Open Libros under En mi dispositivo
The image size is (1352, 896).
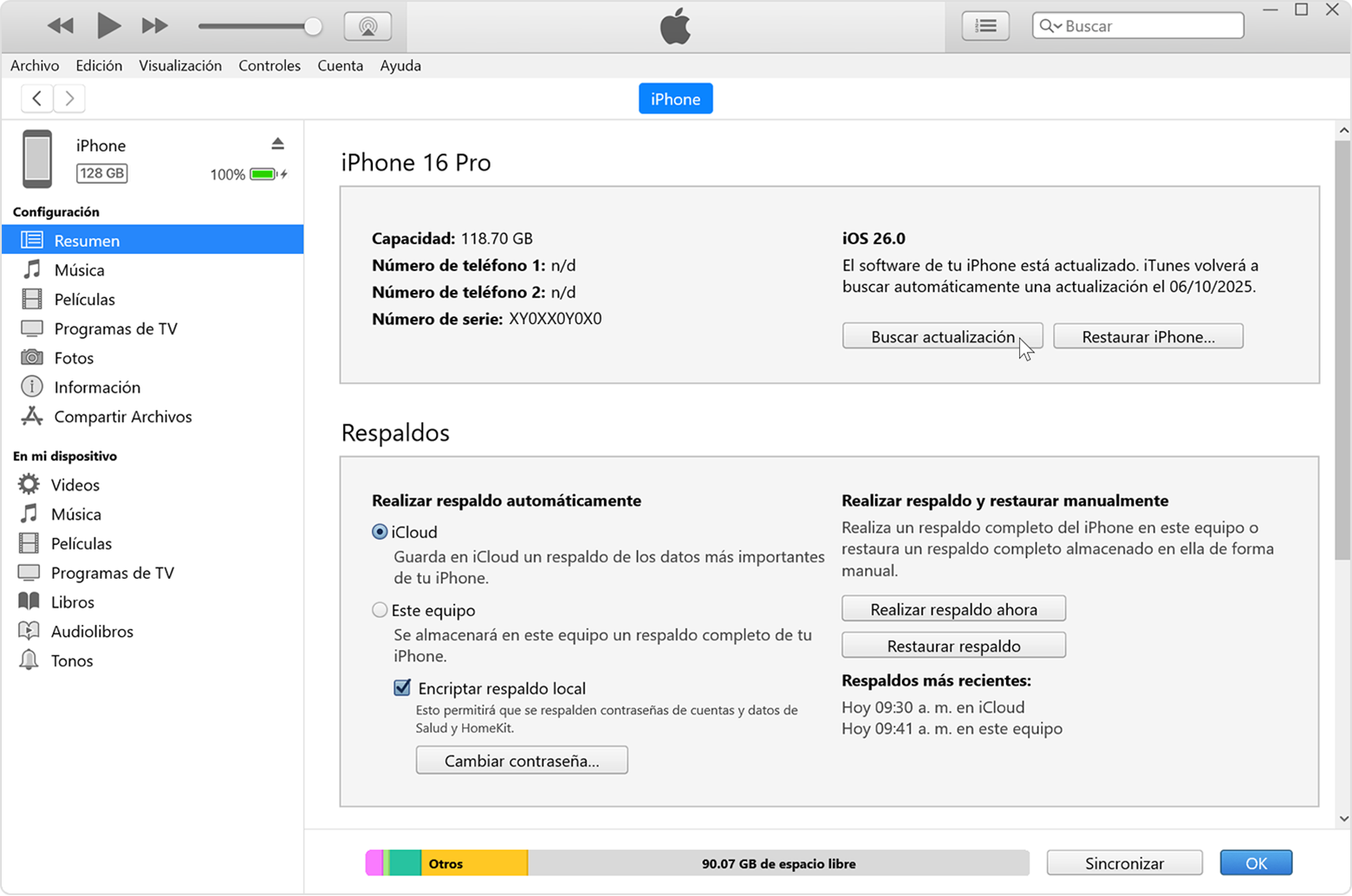74,601
